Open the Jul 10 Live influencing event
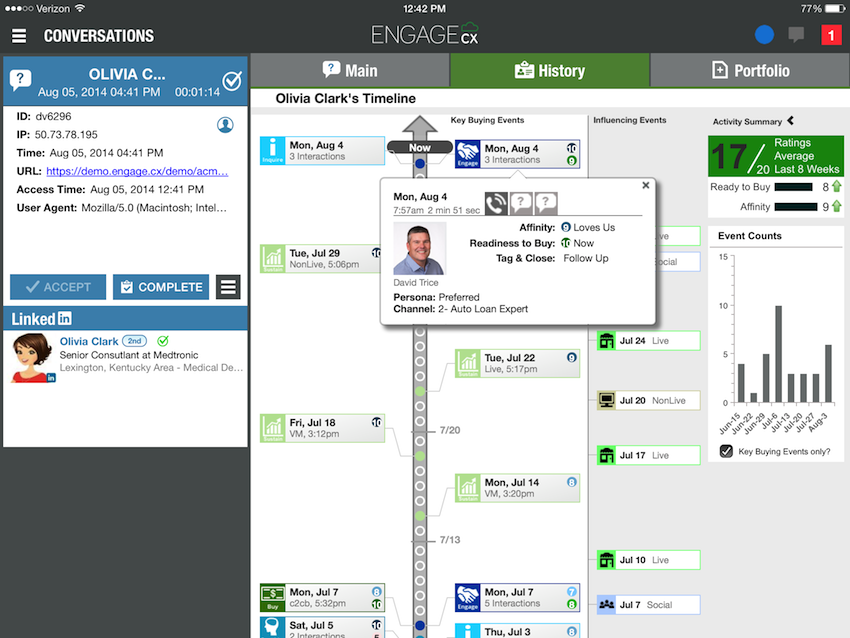850x638 pixels. 648,560
